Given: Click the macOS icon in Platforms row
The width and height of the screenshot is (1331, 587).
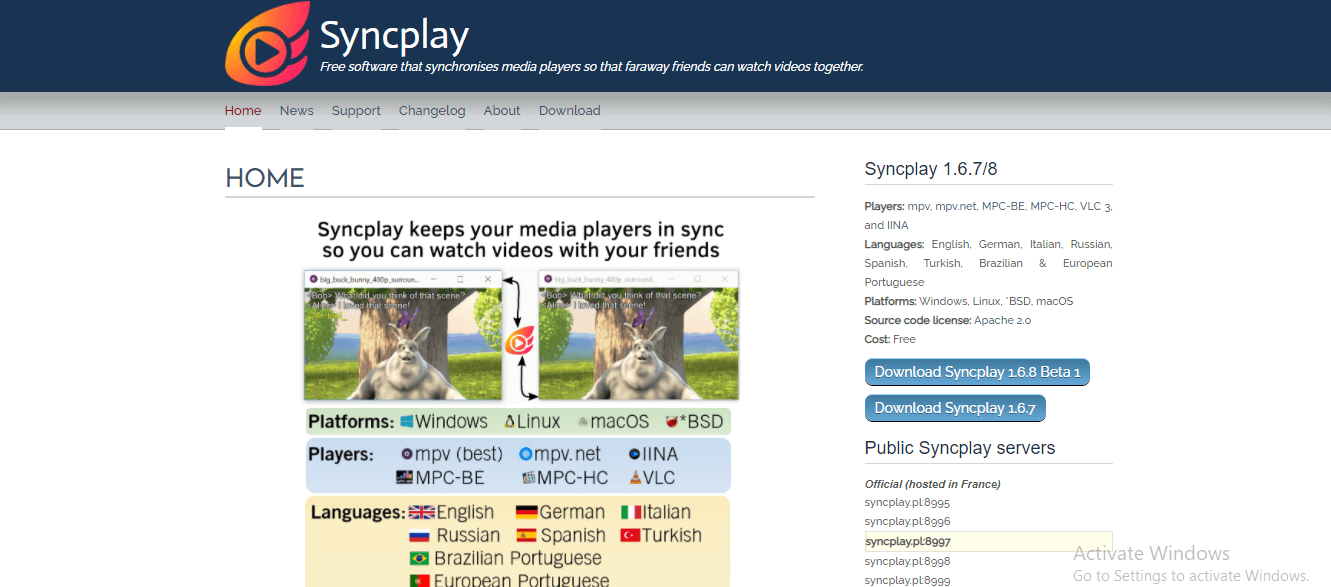Looking at the screenshot, I should tap(582, 423).
